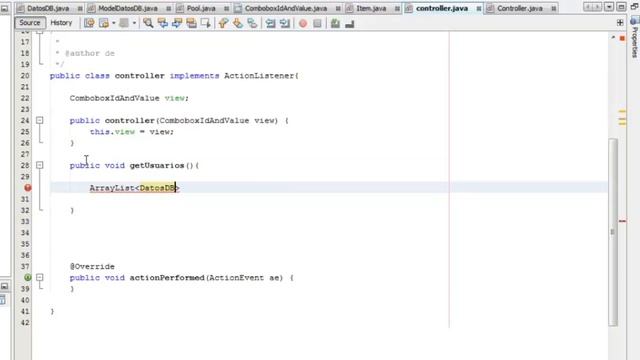Collapse the controller constructor fold
The height and width of the screenshot is (360, 640).
[40, 120]
